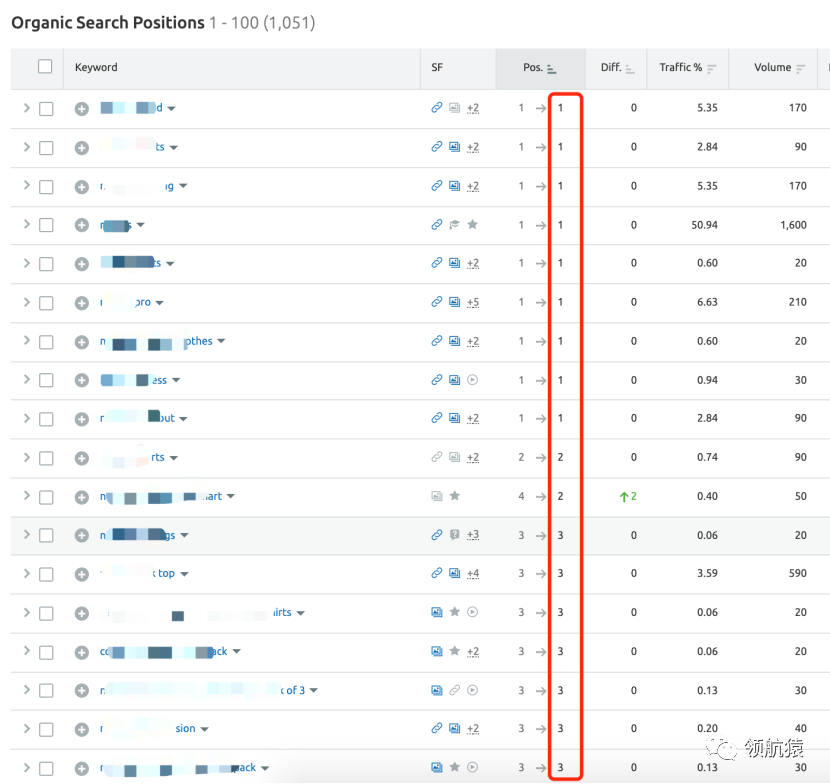Click the "+4" SERP features link in the "top" row
Viewport: 830px width, 784px height.
pos(472,574)
